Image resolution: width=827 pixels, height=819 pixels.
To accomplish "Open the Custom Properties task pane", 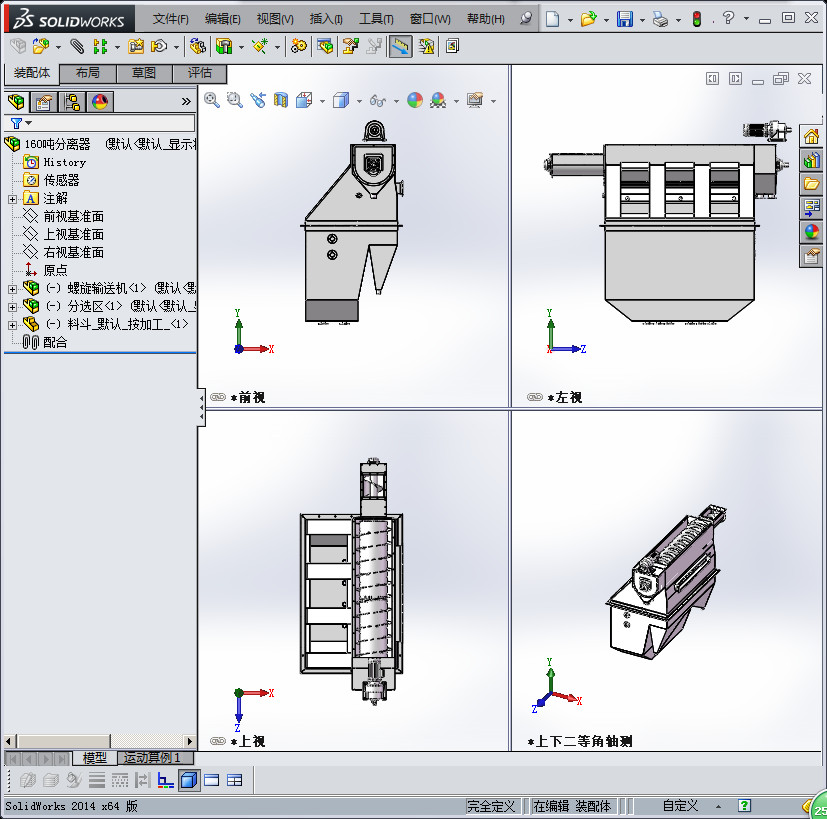I will click(811, 256).
